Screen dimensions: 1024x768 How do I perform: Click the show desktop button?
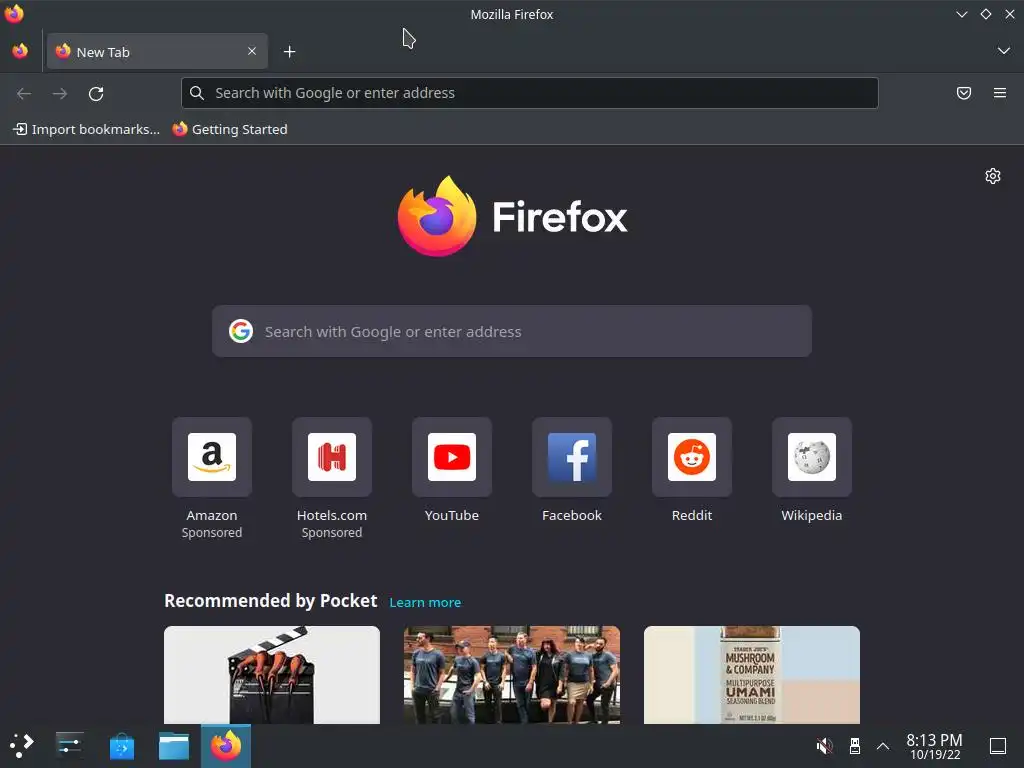click(x=998, y=745)
